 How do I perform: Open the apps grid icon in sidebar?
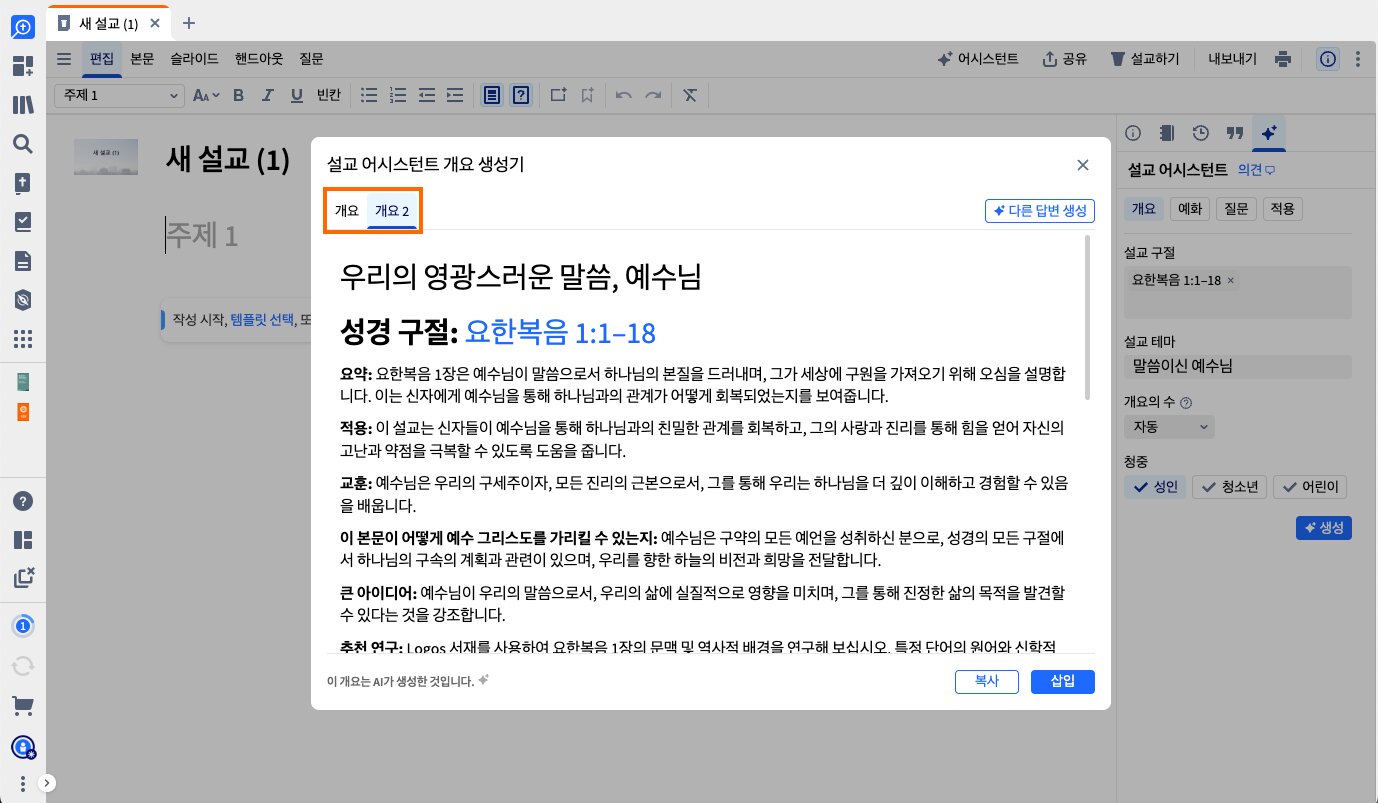tap(22, 338)
